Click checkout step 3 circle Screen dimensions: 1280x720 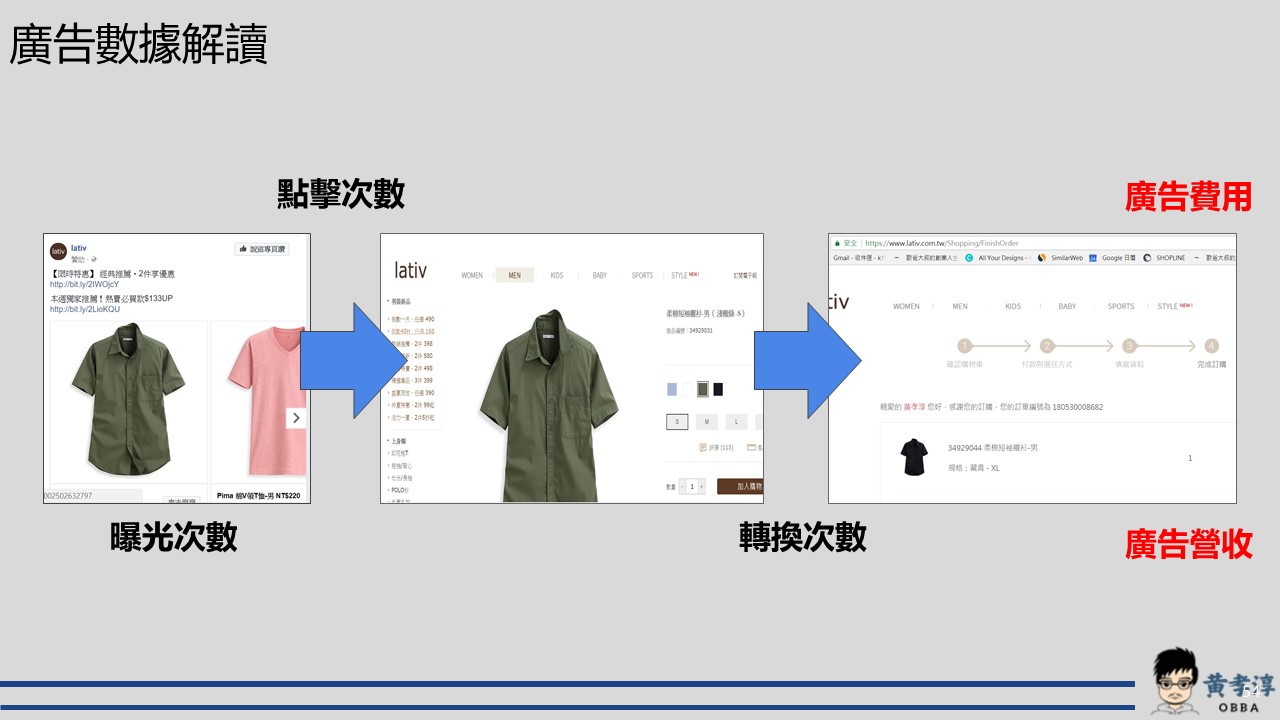point(1129,346)
